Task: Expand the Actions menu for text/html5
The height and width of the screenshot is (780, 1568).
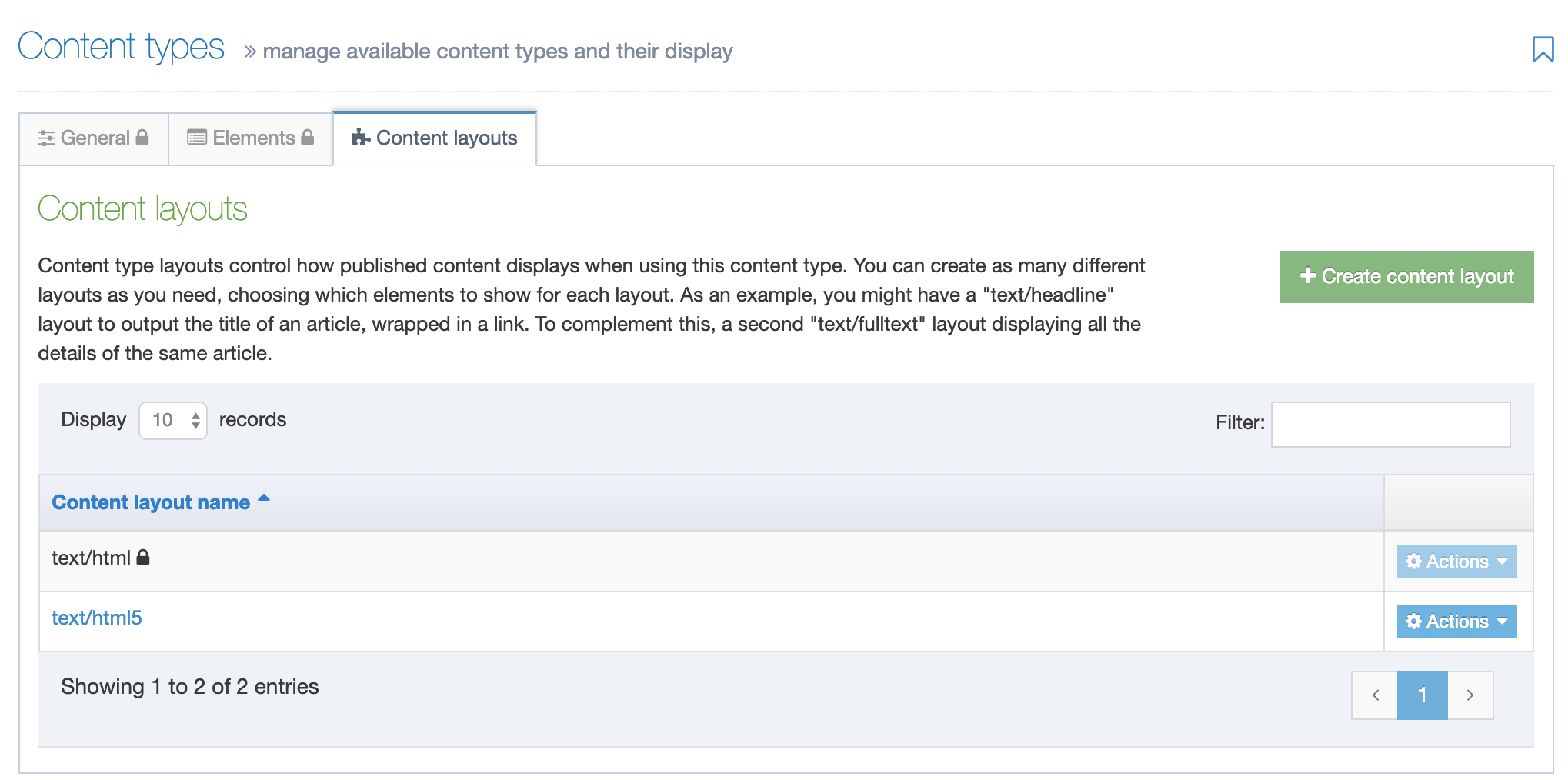Action: coord(1456,622)
